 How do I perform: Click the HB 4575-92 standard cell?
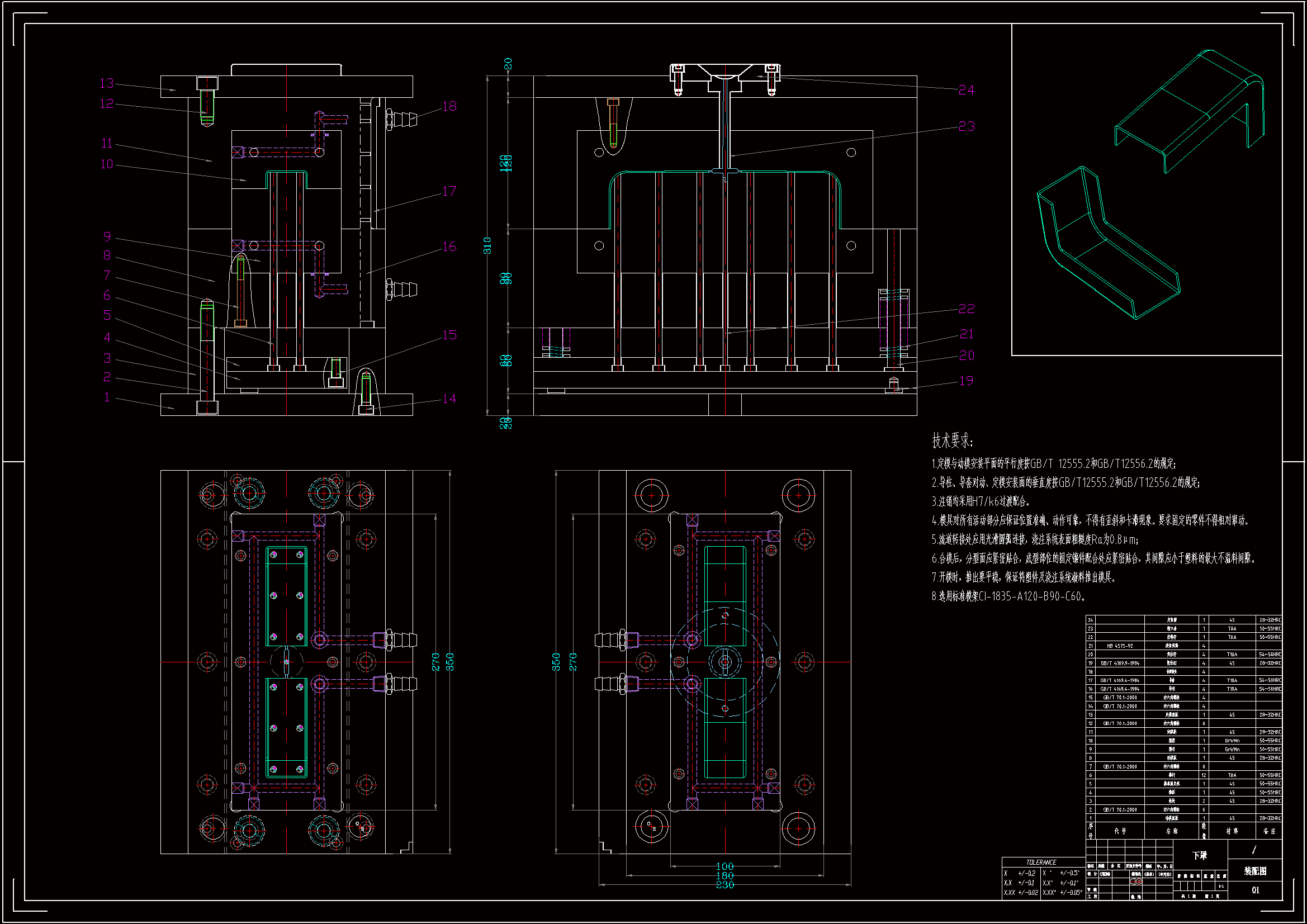1119,646
